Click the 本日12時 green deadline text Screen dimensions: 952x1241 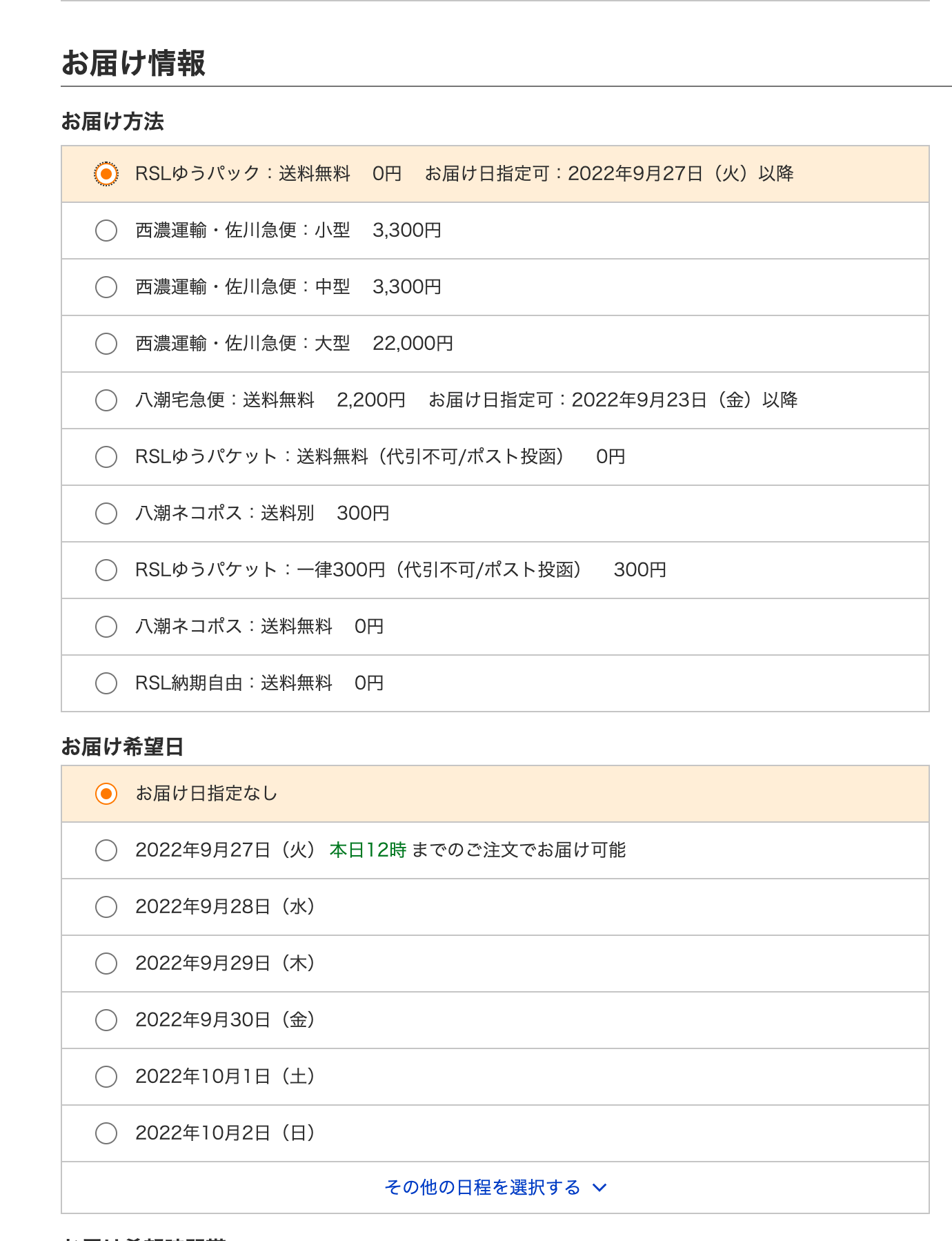click(x=368, y=850)
